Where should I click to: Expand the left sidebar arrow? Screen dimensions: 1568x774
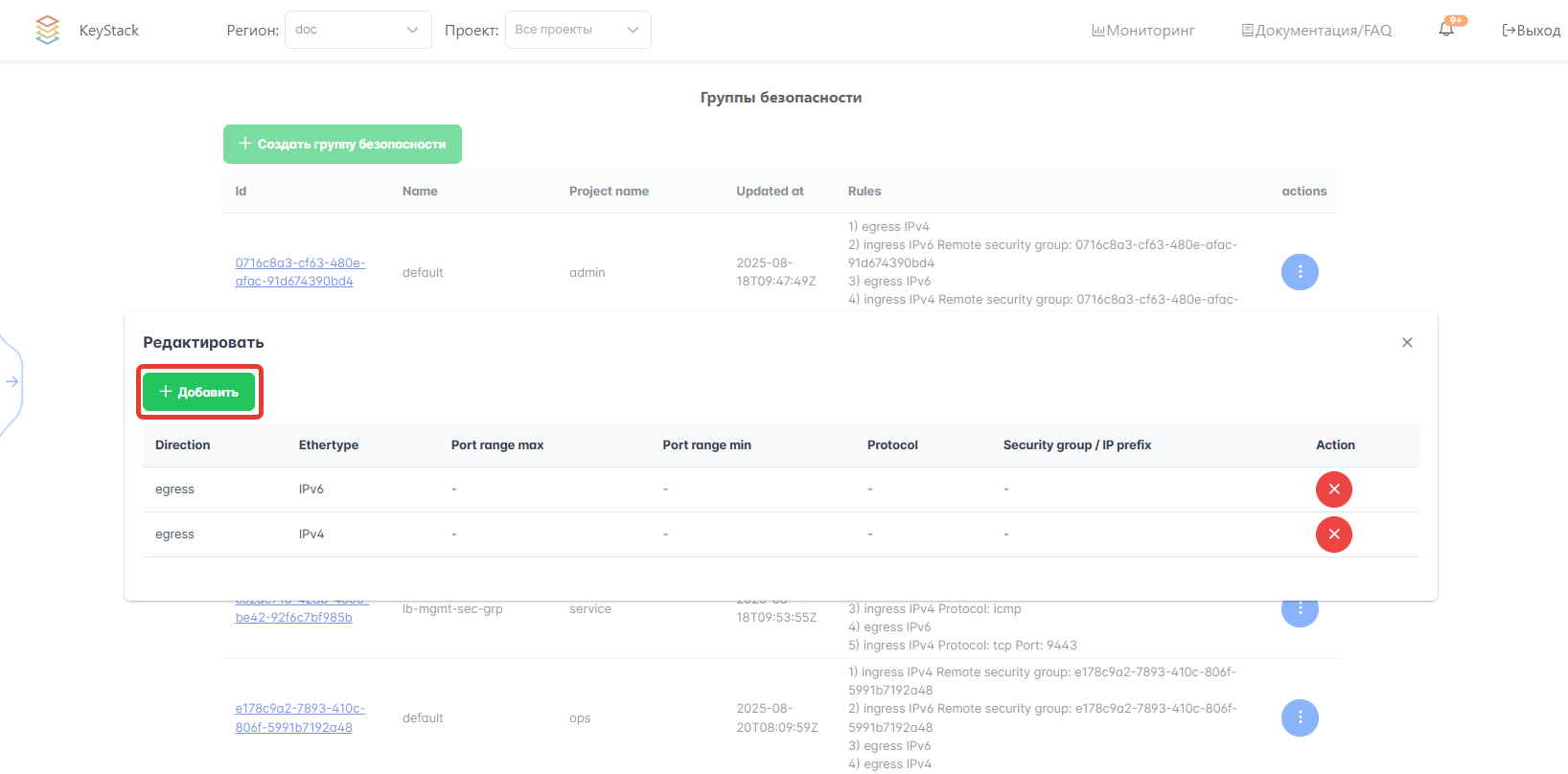point(12,382)
